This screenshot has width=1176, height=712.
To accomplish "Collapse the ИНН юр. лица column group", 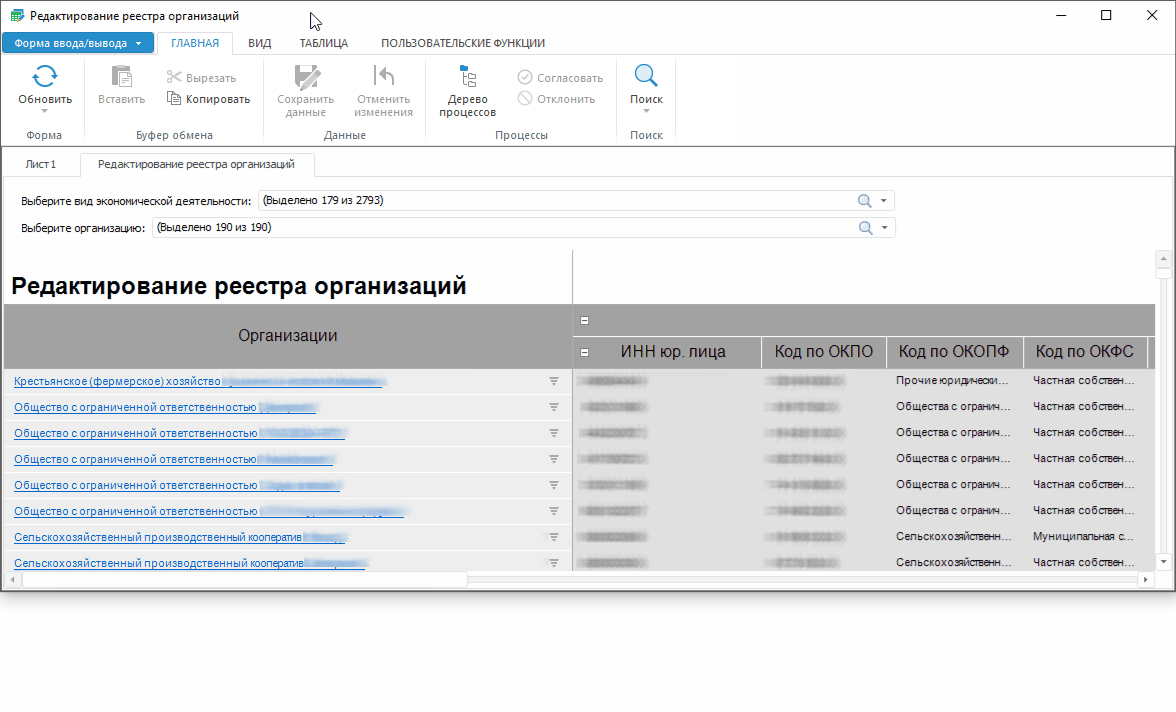I will 585,352.
